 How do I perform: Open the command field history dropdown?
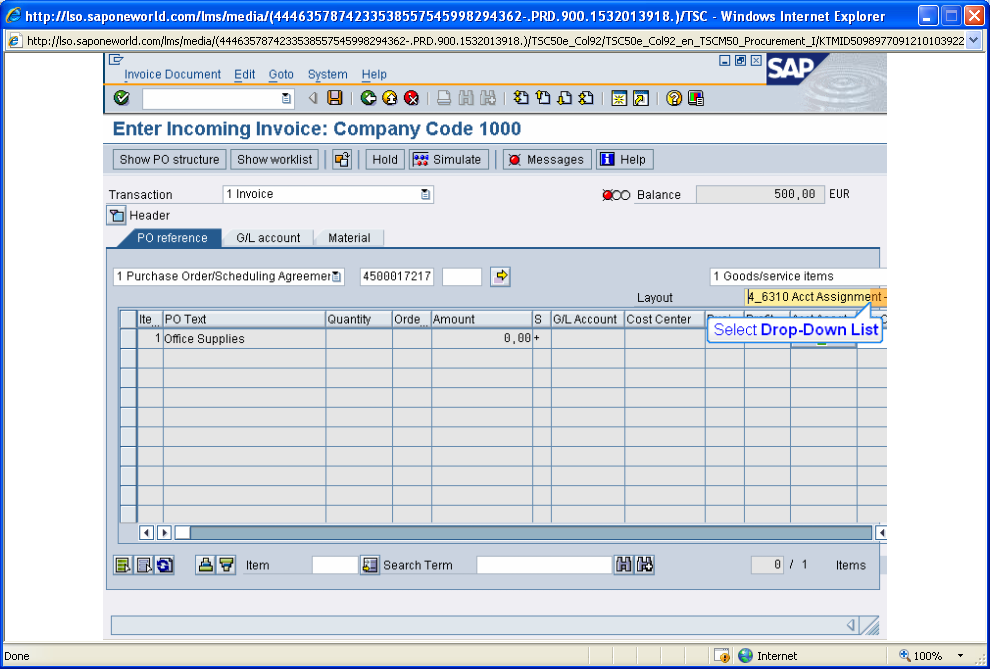pos(286,99)
